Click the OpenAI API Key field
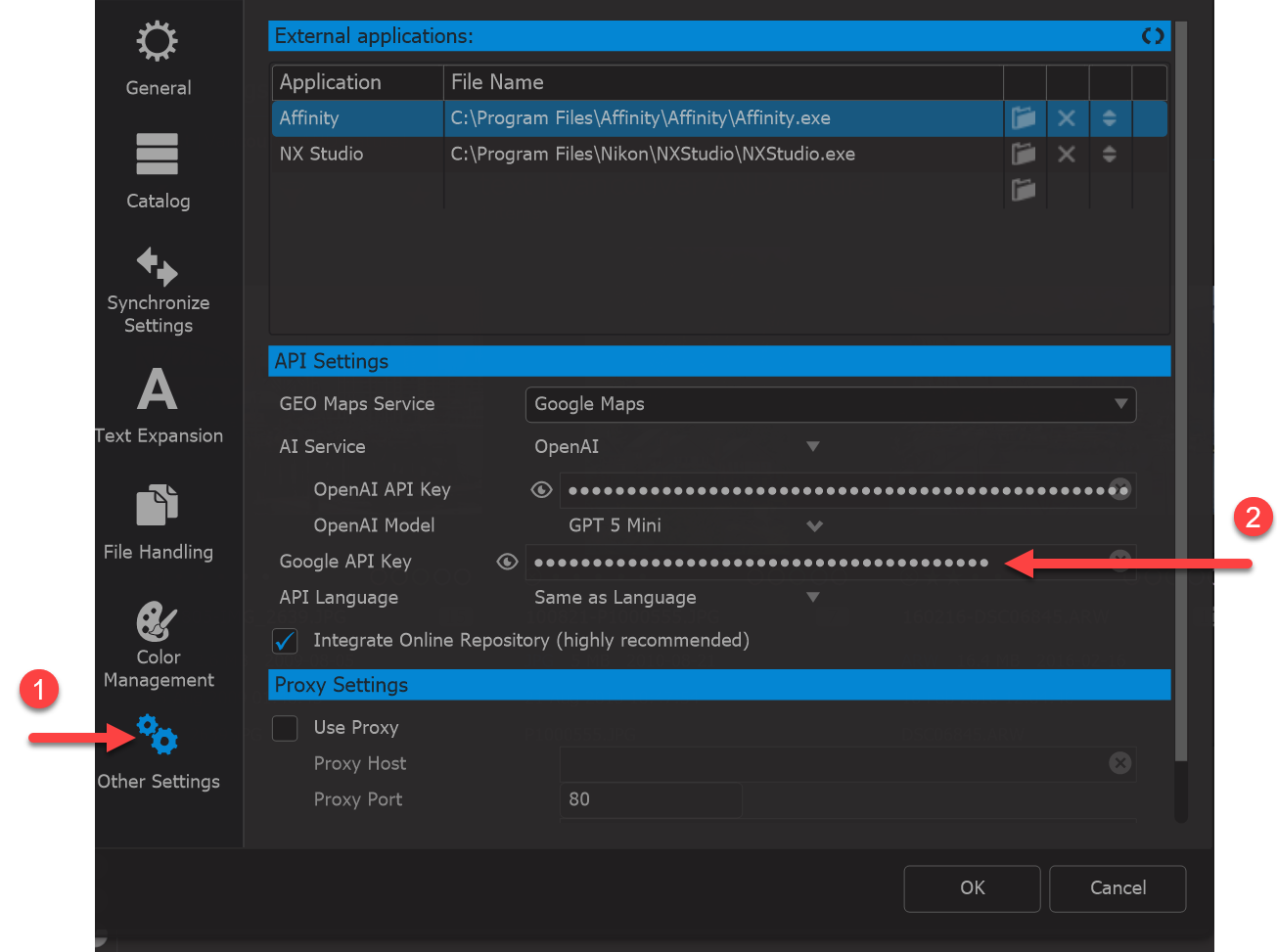 click(x=847, y=490)
